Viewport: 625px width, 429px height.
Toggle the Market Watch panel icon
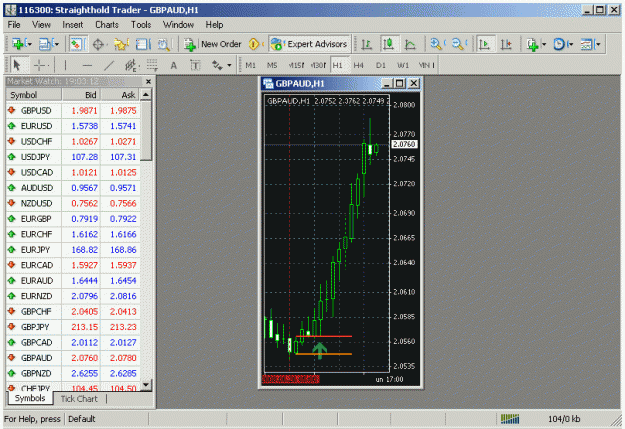coord(77,44)
